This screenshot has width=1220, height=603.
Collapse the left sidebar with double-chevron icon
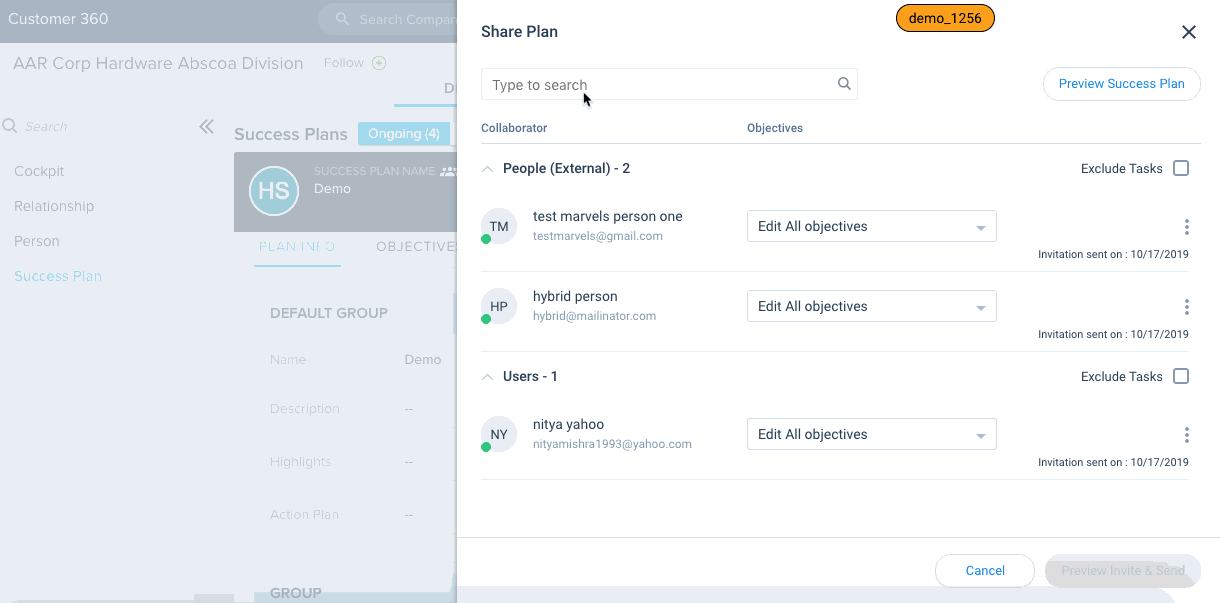tap(206, 127)
